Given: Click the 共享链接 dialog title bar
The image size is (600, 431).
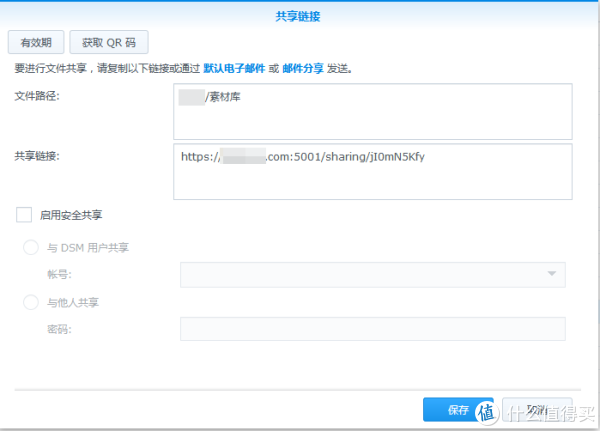Looking at the screenshot, I should coord(300,15).
